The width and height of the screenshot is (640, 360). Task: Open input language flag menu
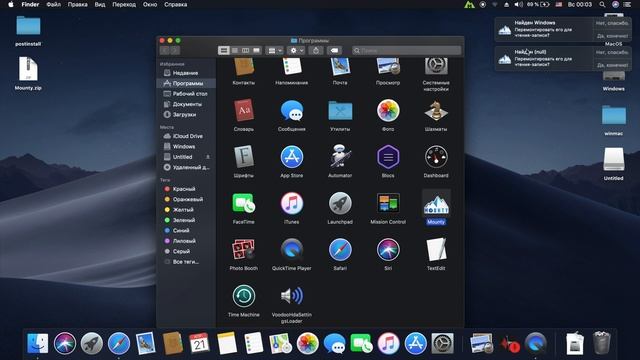(559, 4)
